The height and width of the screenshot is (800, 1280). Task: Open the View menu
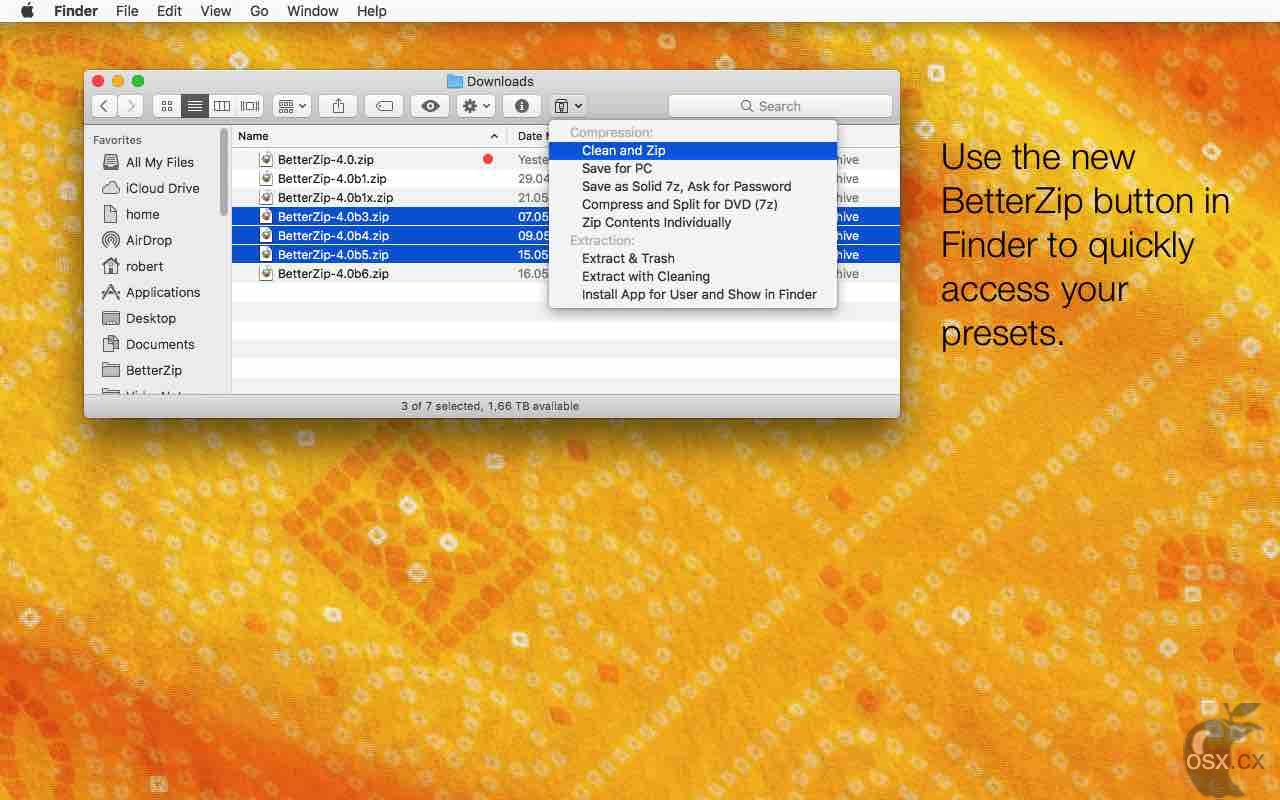[215, 11]
